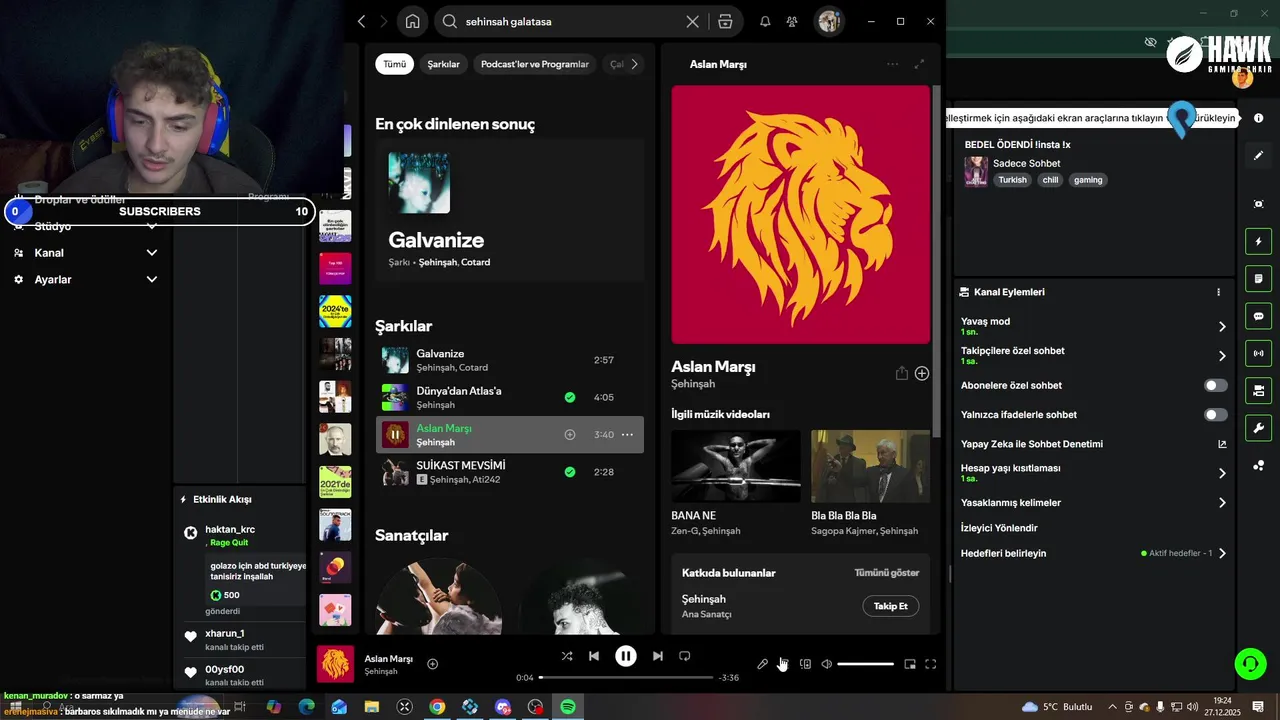Toggle saved checkmark for SUİKAST MEVSİMİ
Image resolution: width=1280 pixels, height=720 pixels.
coord(570,472)
